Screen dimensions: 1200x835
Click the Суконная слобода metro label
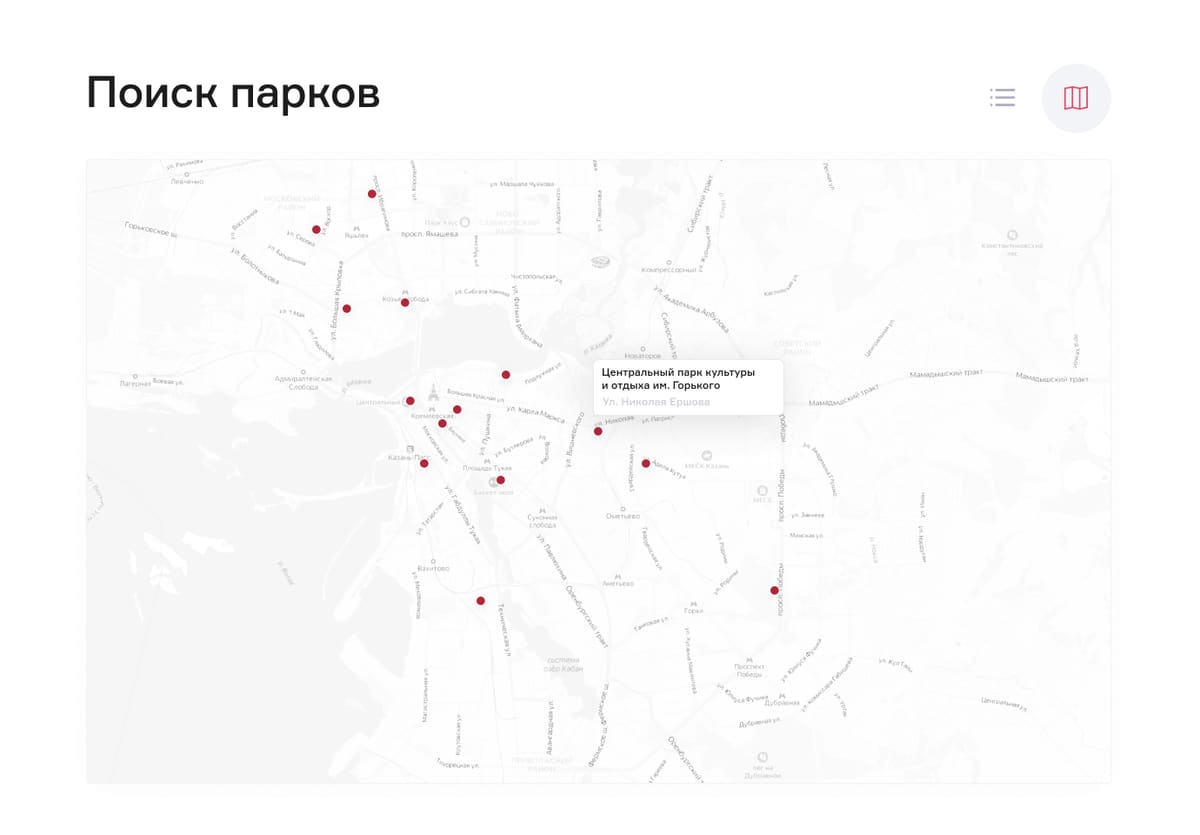(542, 521)
